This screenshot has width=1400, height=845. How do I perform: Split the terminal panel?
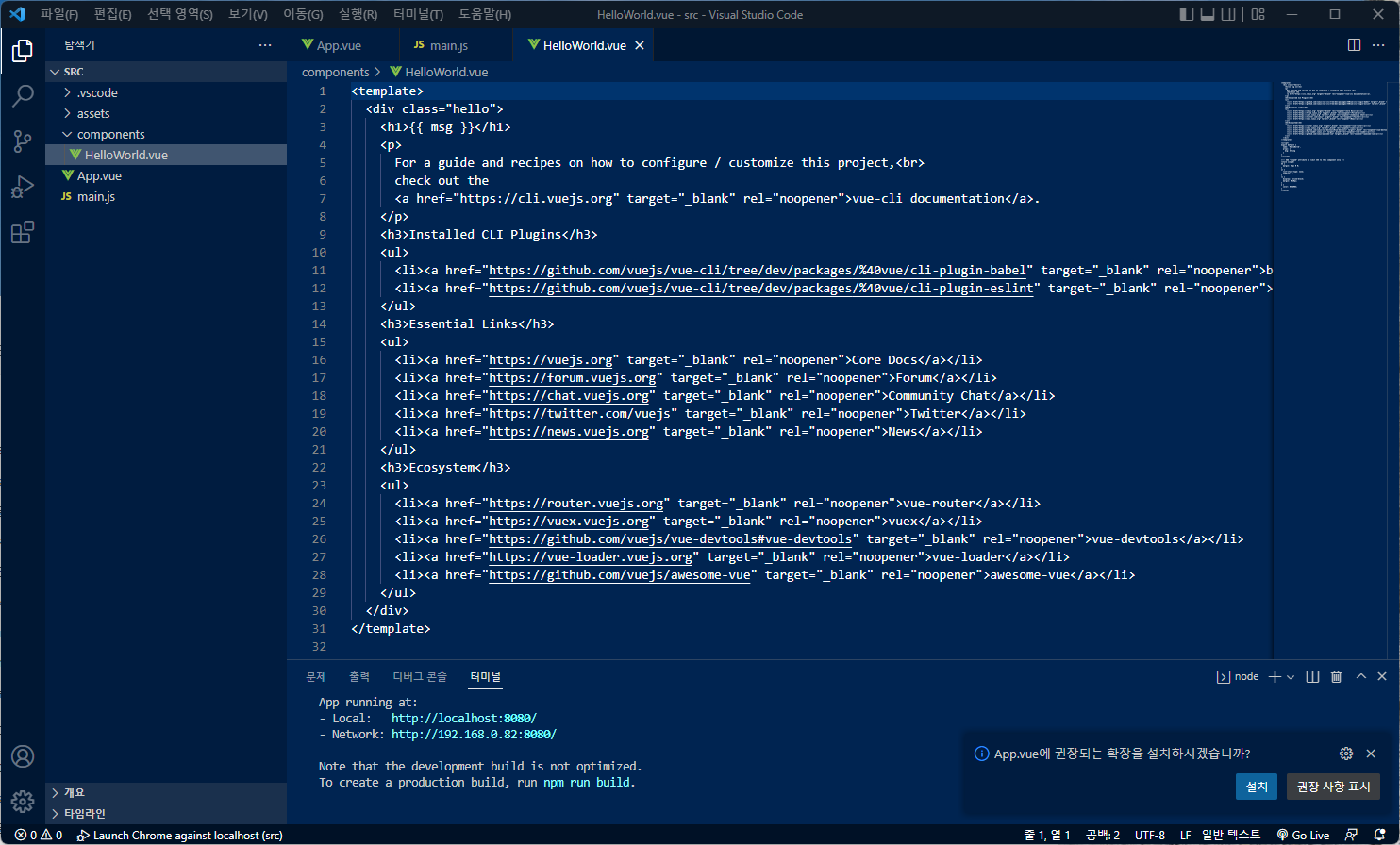point(1312,677)
